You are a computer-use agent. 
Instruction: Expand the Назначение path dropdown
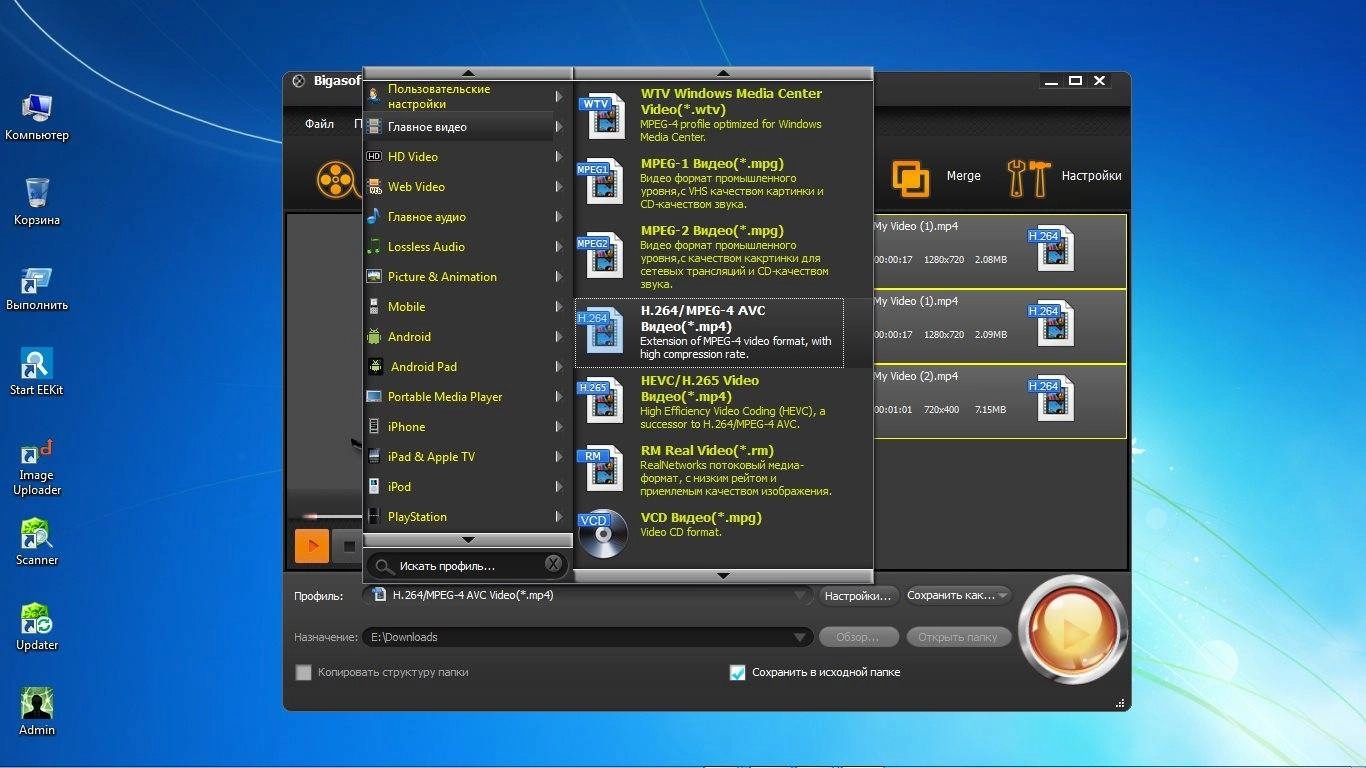[x=800, y=638]
